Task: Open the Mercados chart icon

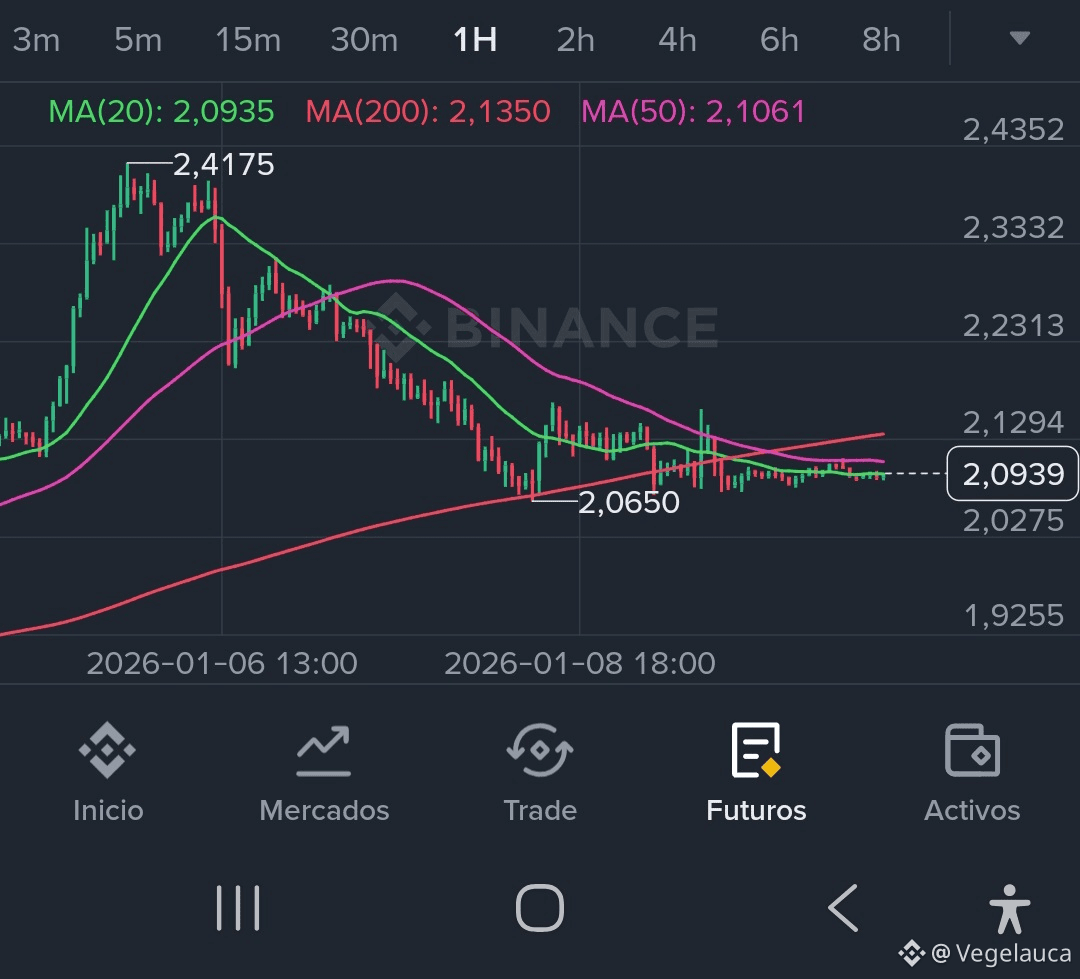Action: pos(323,751)
